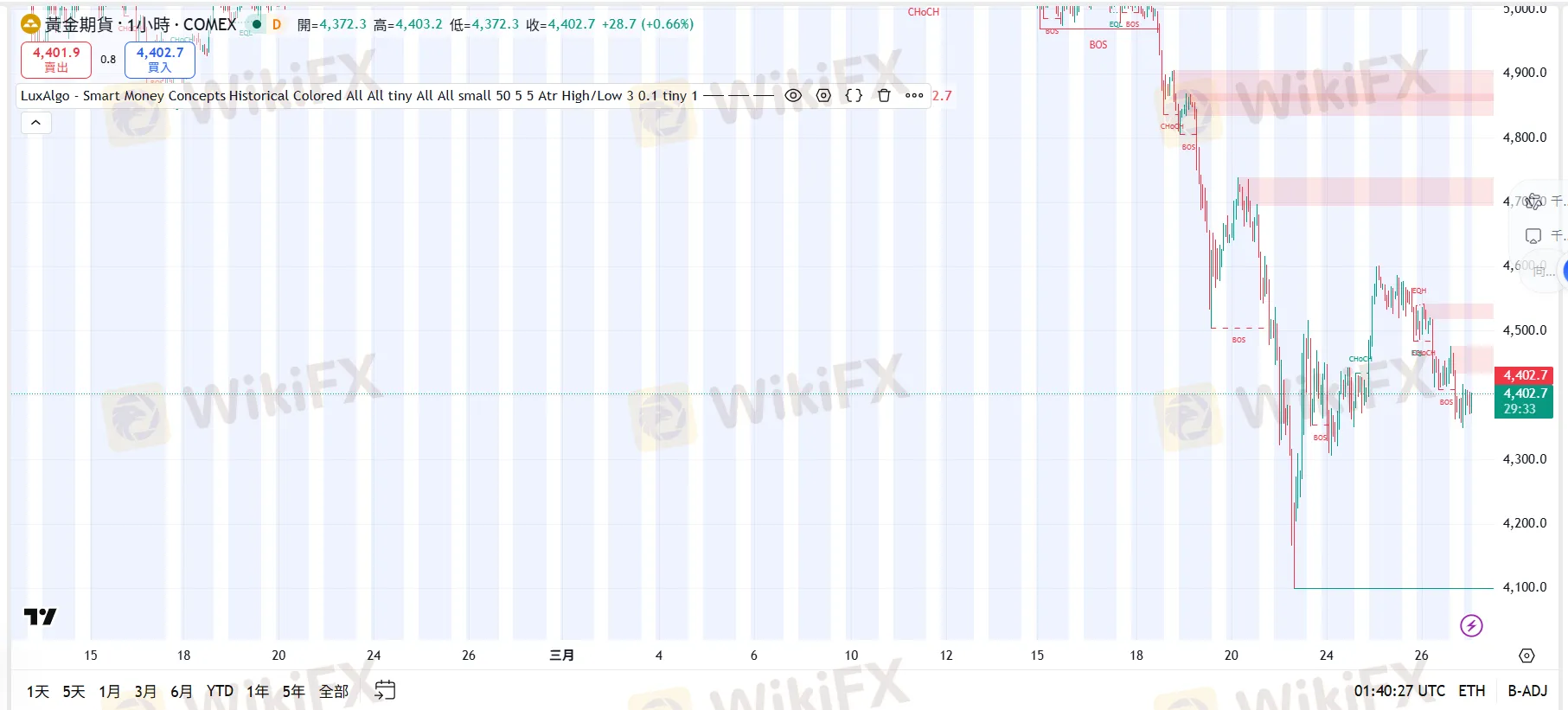Toggle B-ADJ back-adjustment option
Image resolution: width=1568 pixels, height=710 pixels.
coord(1527,691)
